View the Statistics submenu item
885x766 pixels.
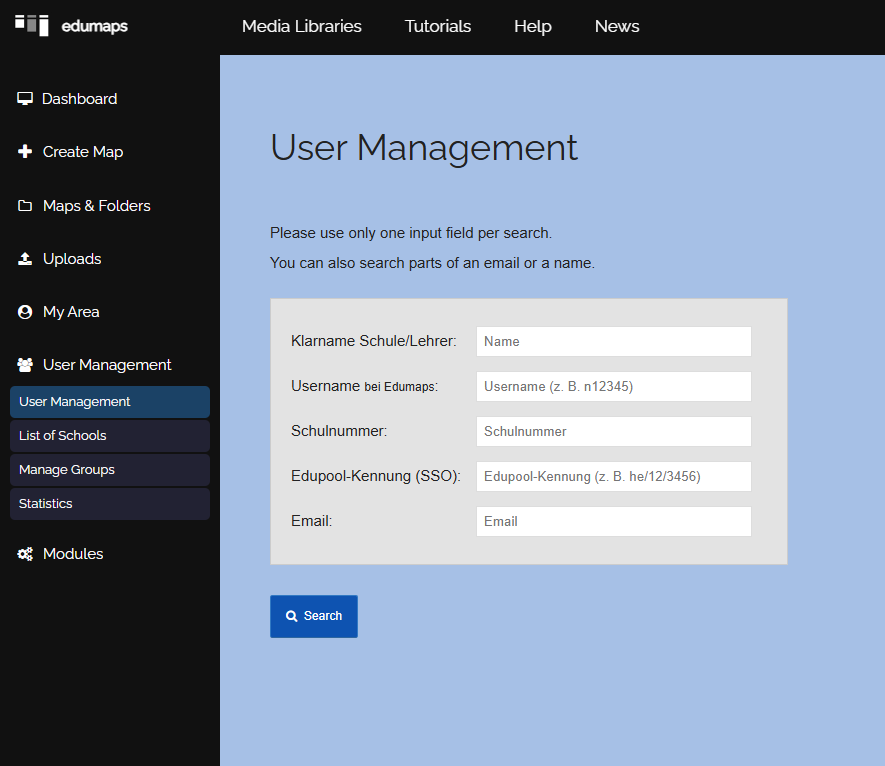coord(110,504)
